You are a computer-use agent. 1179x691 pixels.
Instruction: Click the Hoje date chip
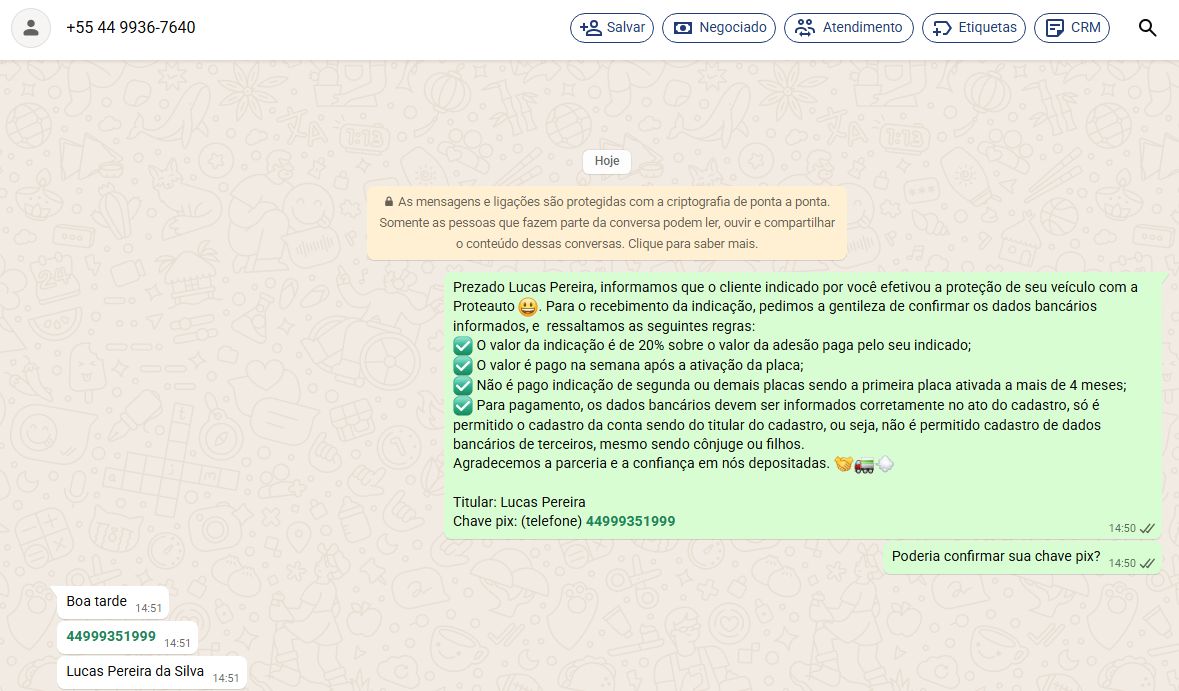(607, 161)
